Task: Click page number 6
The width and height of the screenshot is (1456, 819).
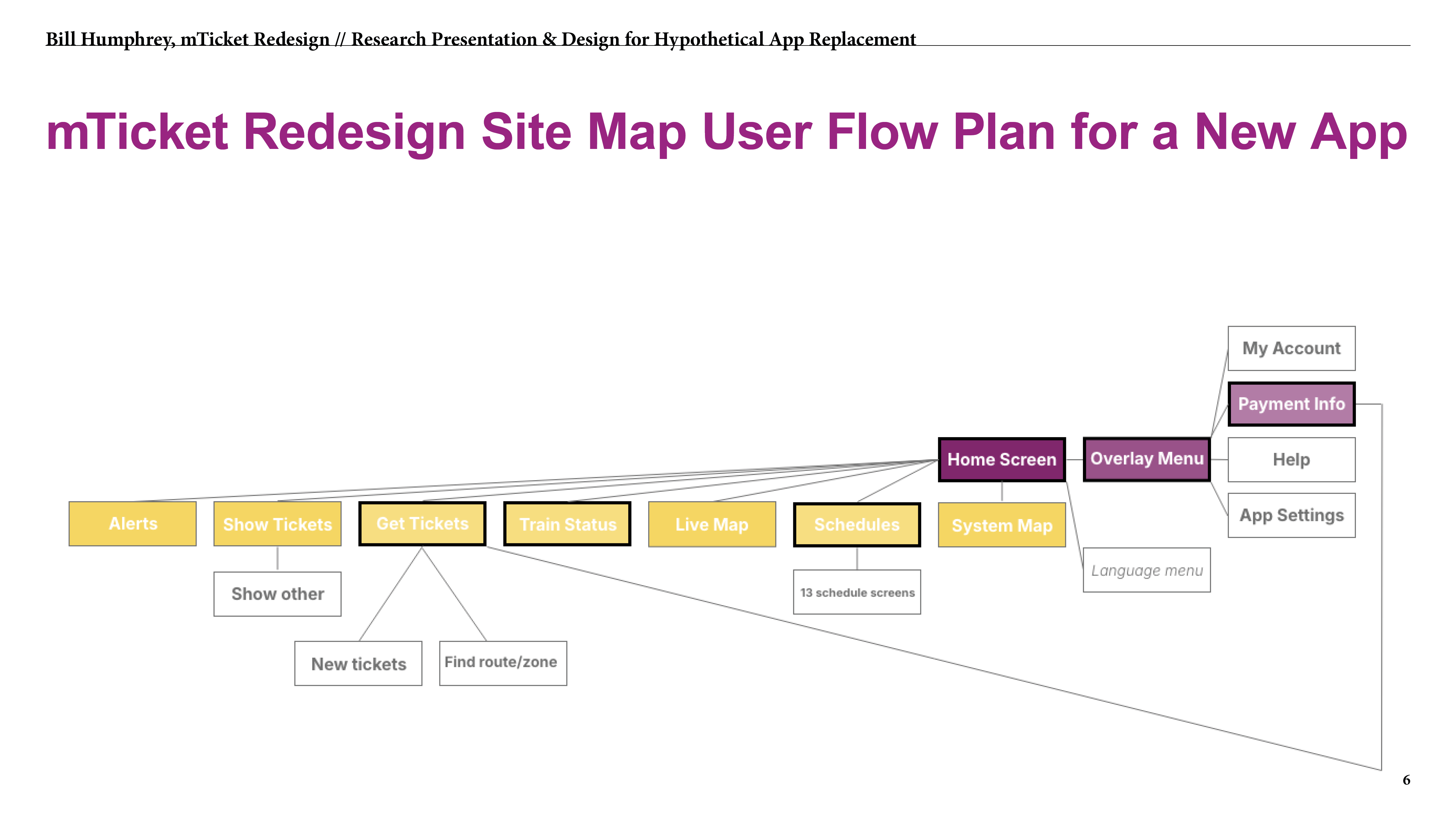Action: [x=1406, y=780]
